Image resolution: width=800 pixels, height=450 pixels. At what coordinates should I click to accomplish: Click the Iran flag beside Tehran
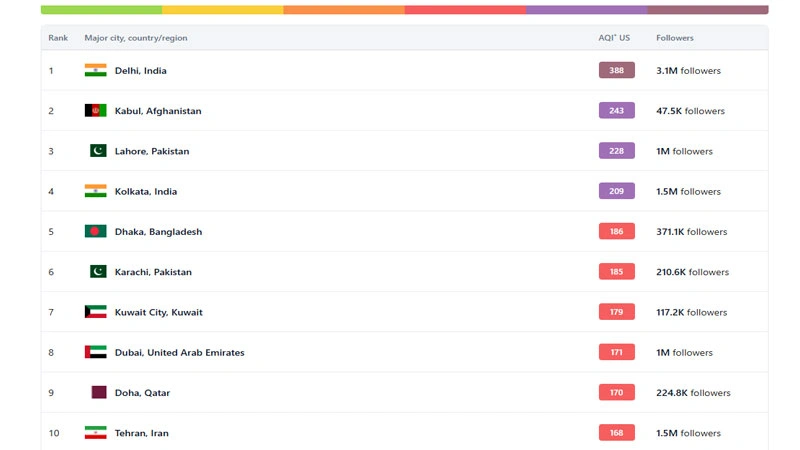(95, 433)
